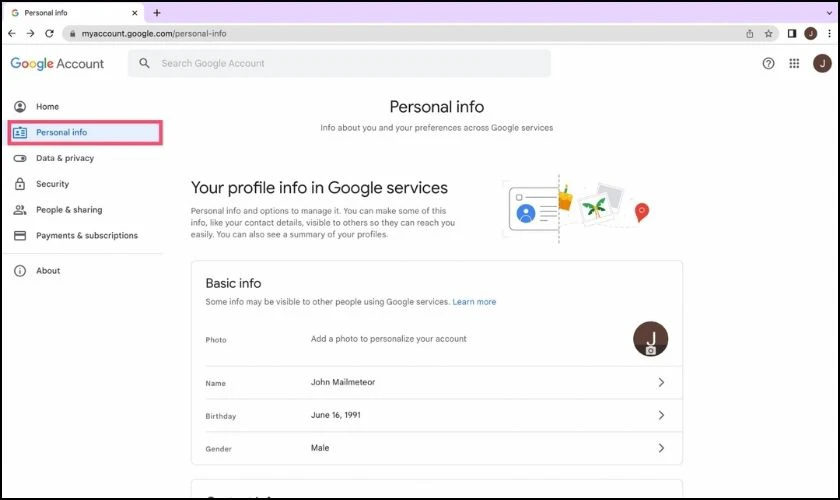The image size is (840, 500).
Task: Open a new tab with the plus button
Action: pyautogui.click(x=156, y=13)
